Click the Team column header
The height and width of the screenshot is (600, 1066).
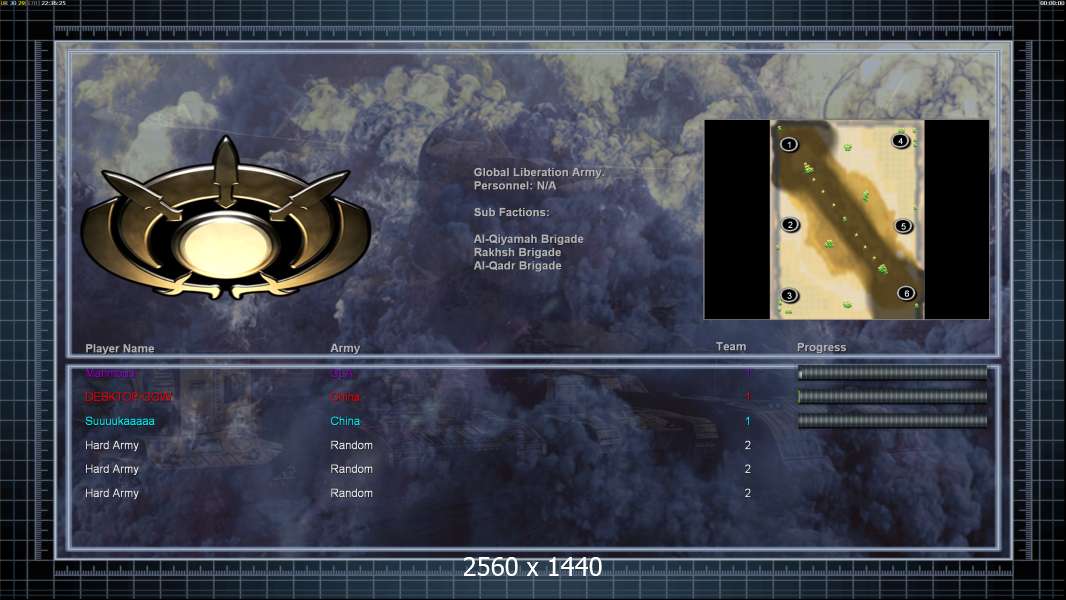(731, 347)
